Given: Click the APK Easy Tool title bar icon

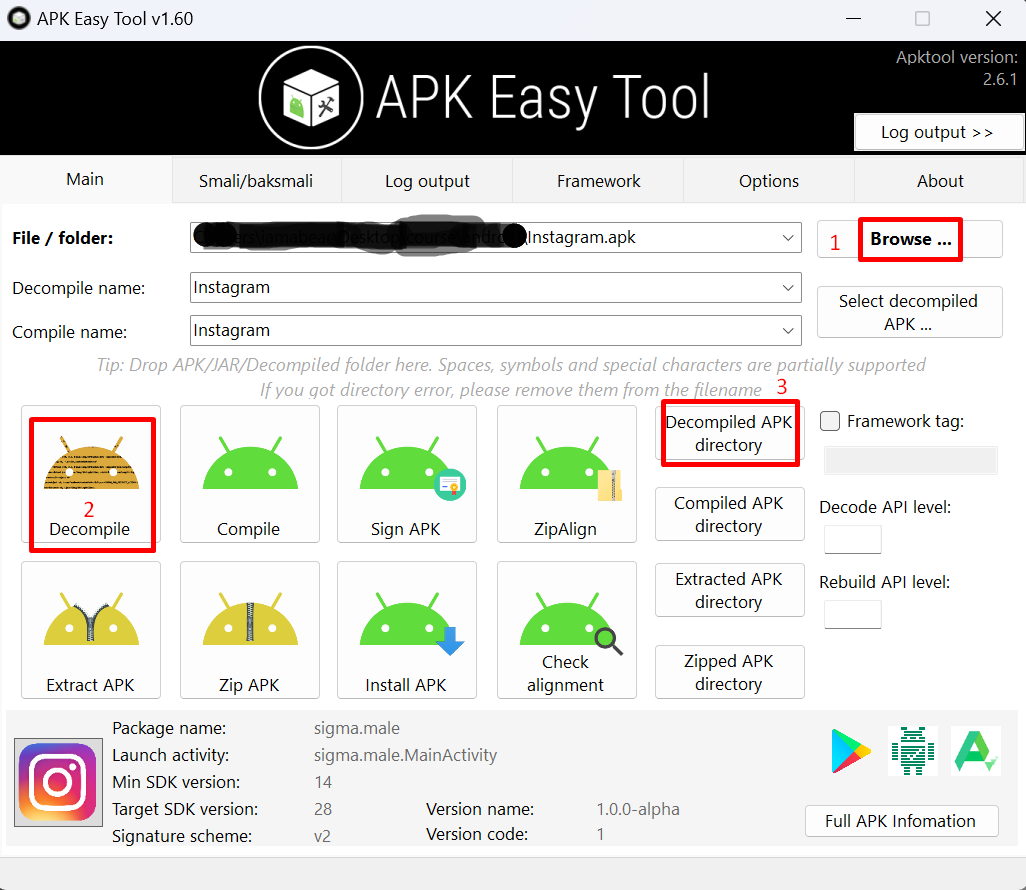Looking at the screenshot, I should tap(19, 18).
